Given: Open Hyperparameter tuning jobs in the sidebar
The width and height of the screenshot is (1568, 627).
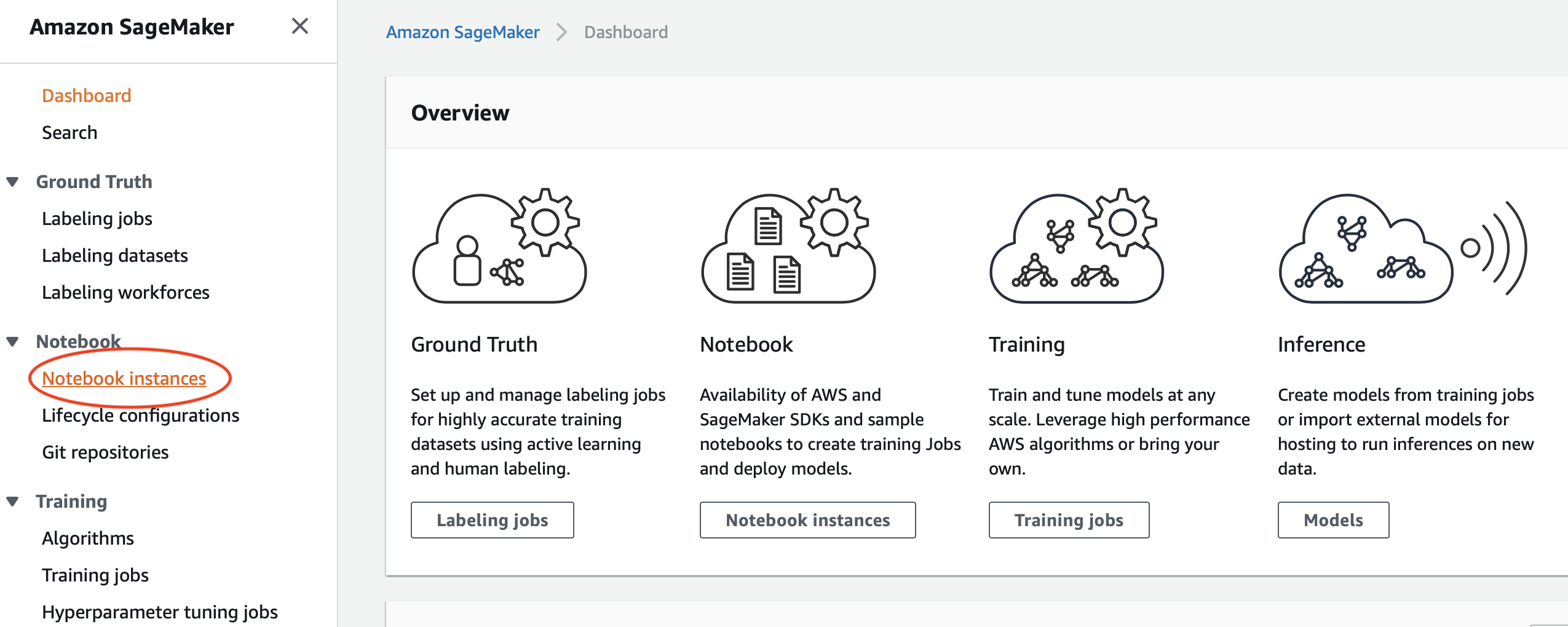Looking at the screenshot, I should pyautogui.click(x=160, y=612).
